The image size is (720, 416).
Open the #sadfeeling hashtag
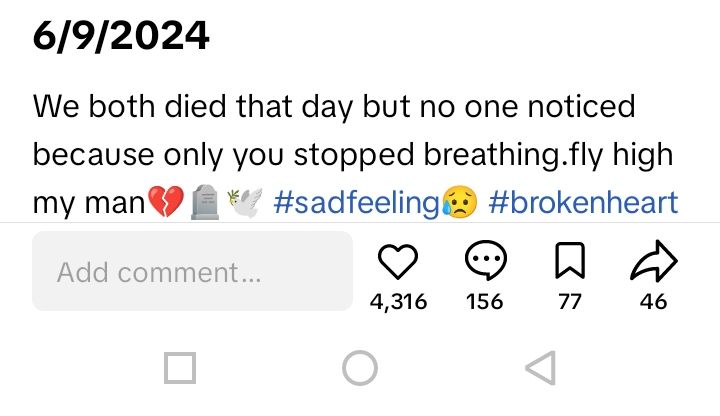[x=356, y=204]
